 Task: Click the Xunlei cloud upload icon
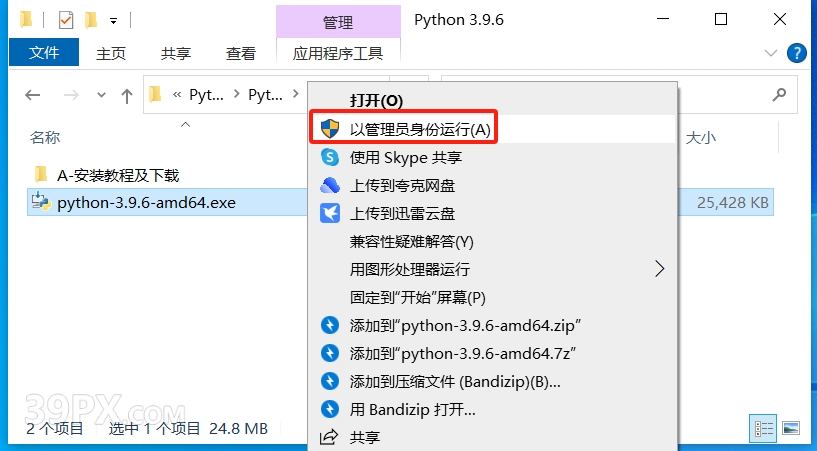pos(330,213)
